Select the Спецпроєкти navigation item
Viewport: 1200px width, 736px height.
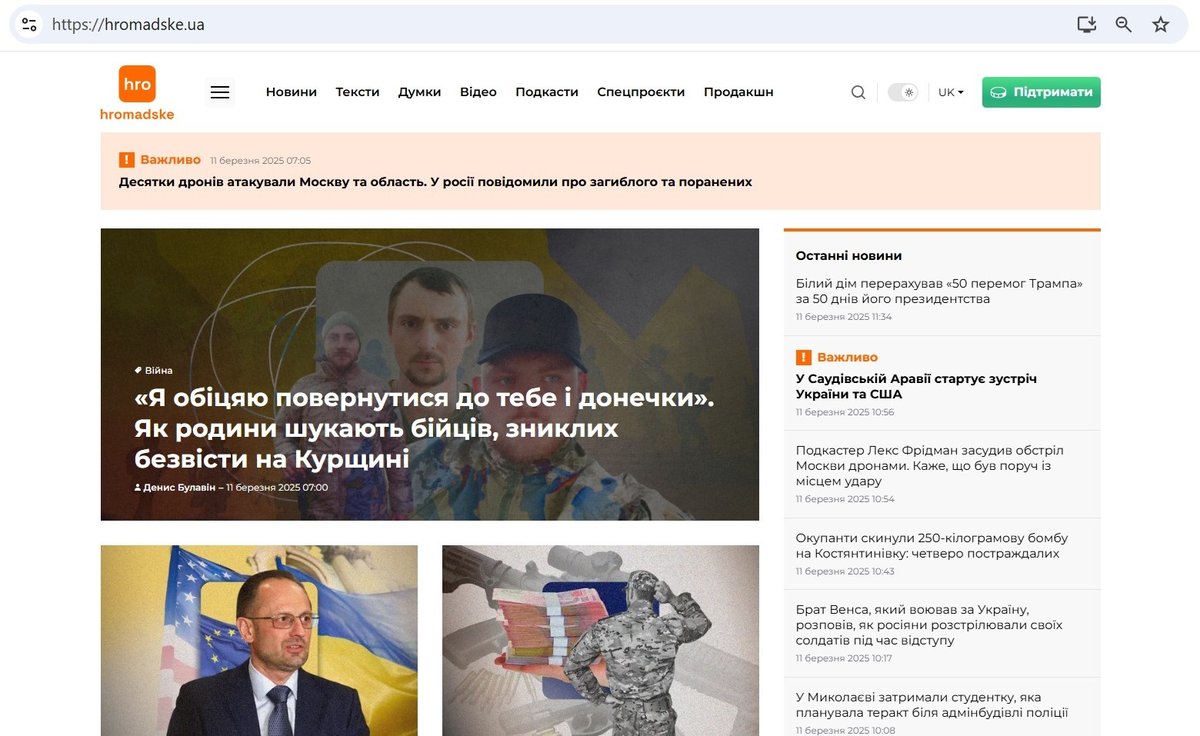coord(641,92)
